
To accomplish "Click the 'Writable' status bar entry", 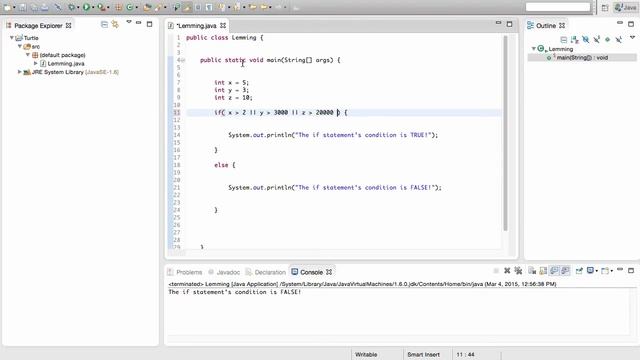I will pos(366,354).
